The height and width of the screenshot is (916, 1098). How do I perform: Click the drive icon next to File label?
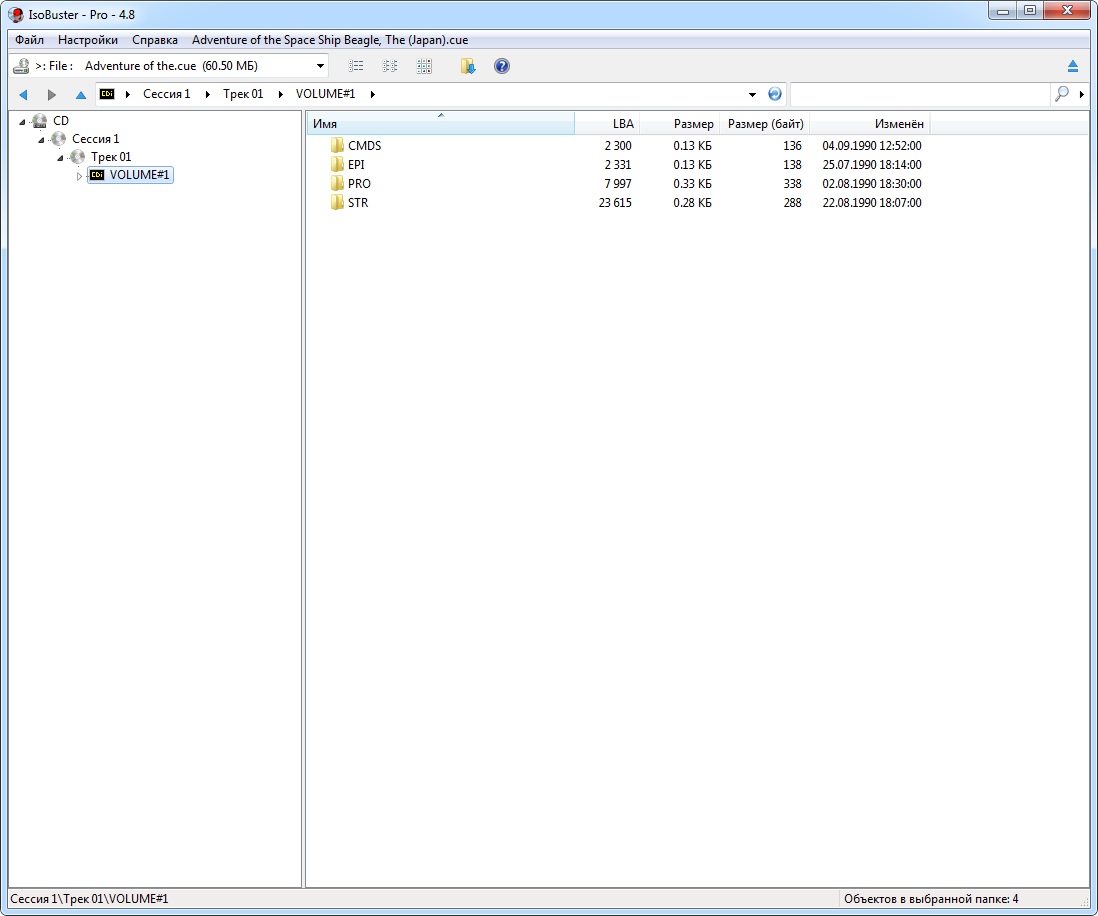pyautogui.click(x=22, y=66)
